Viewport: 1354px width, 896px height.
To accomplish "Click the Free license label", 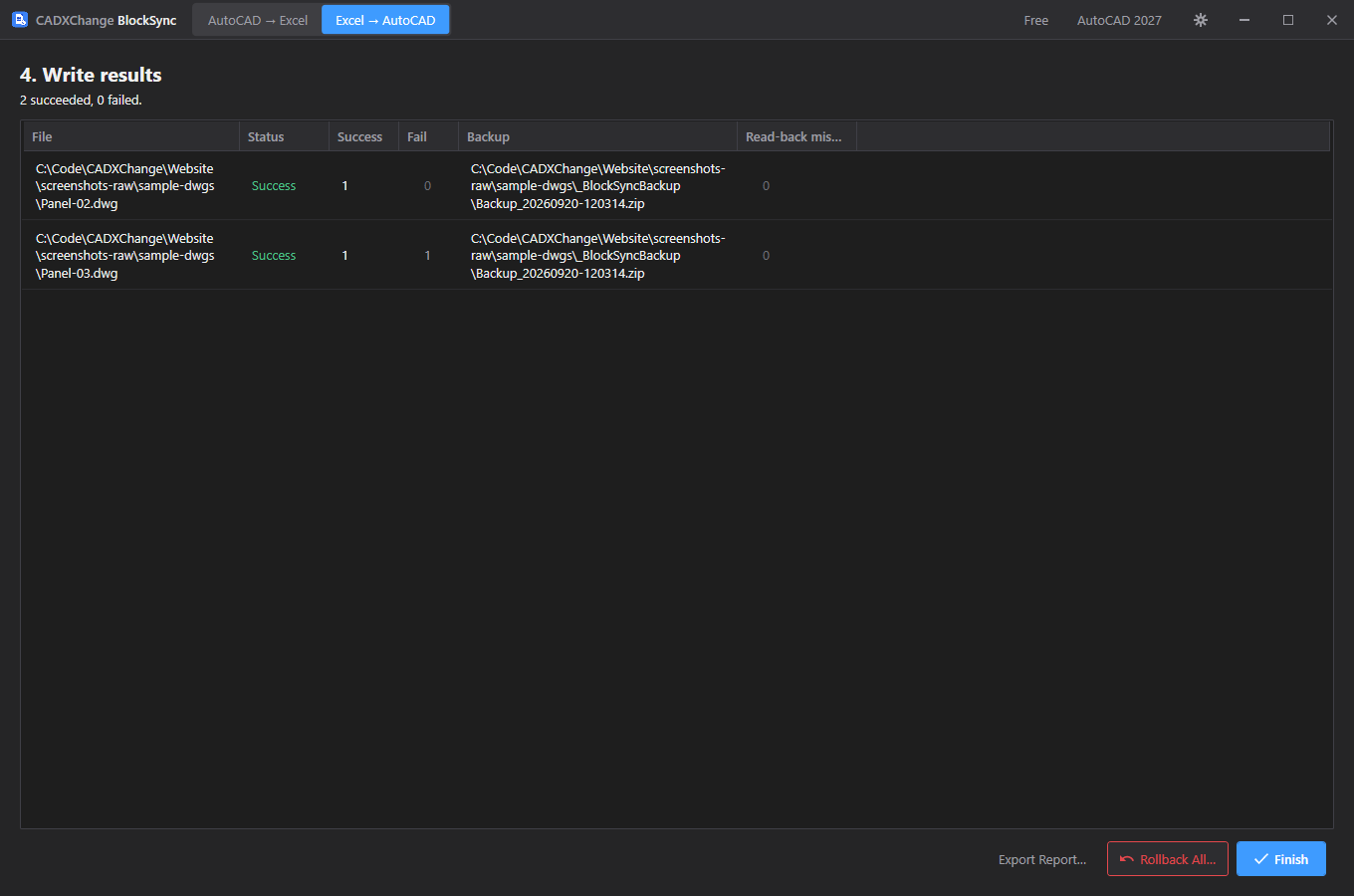I will [x=1036, y=20].
